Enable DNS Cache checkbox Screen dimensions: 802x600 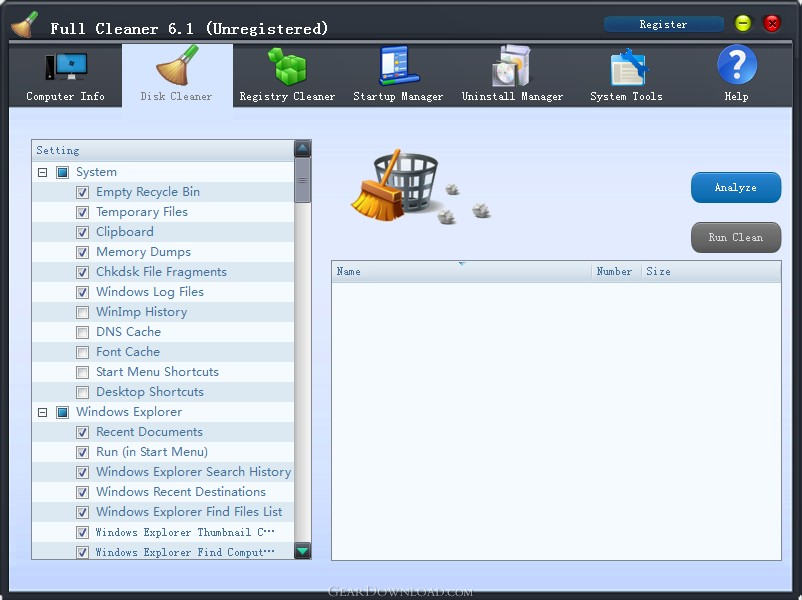tap(82, 332)
